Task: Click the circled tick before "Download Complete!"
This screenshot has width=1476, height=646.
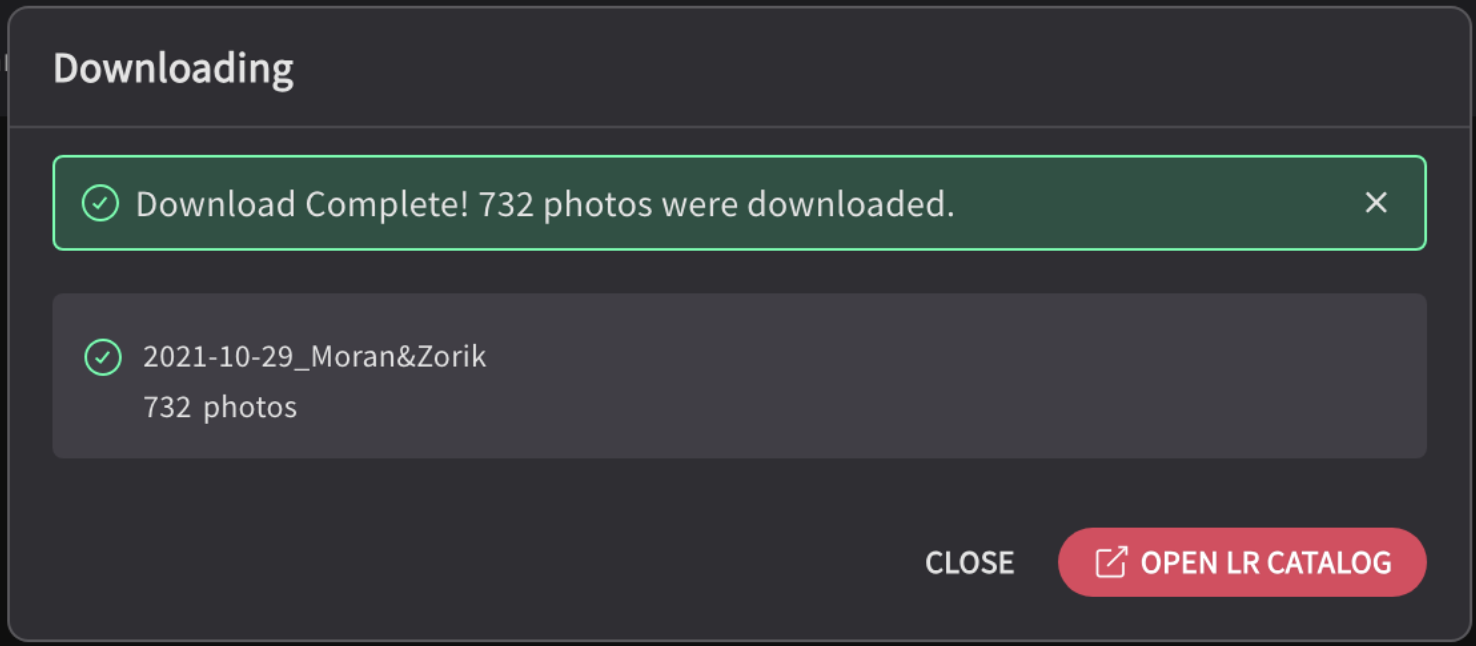Action: 100,203
